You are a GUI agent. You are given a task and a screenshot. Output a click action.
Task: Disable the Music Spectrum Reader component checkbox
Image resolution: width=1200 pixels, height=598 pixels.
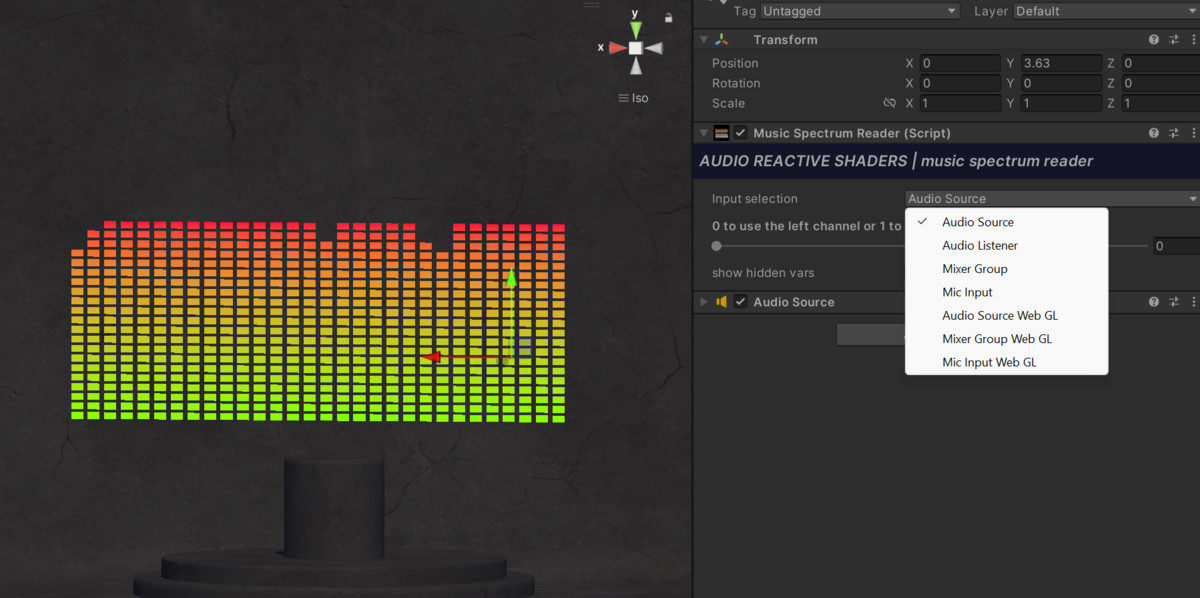pos(740,132)
